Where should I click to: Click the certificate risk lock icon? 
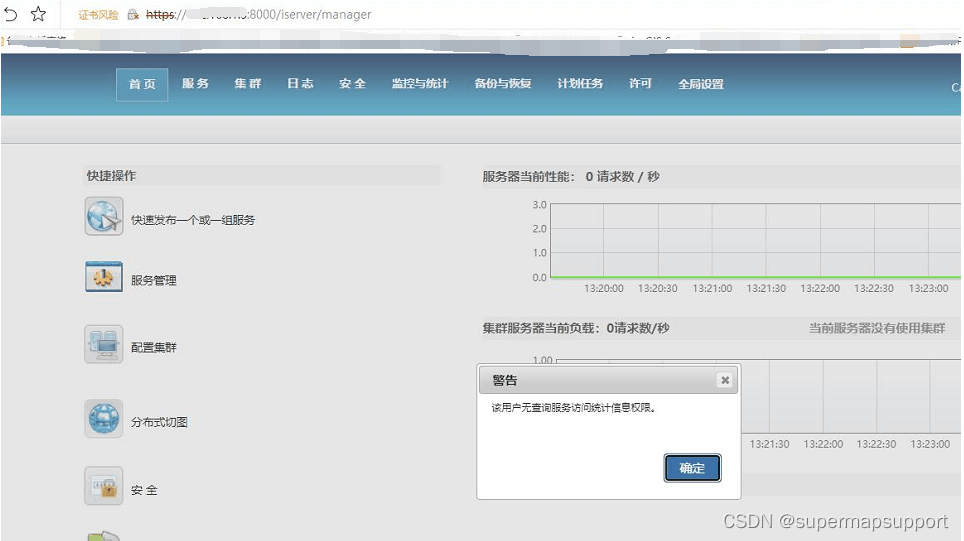coord(133,15)
